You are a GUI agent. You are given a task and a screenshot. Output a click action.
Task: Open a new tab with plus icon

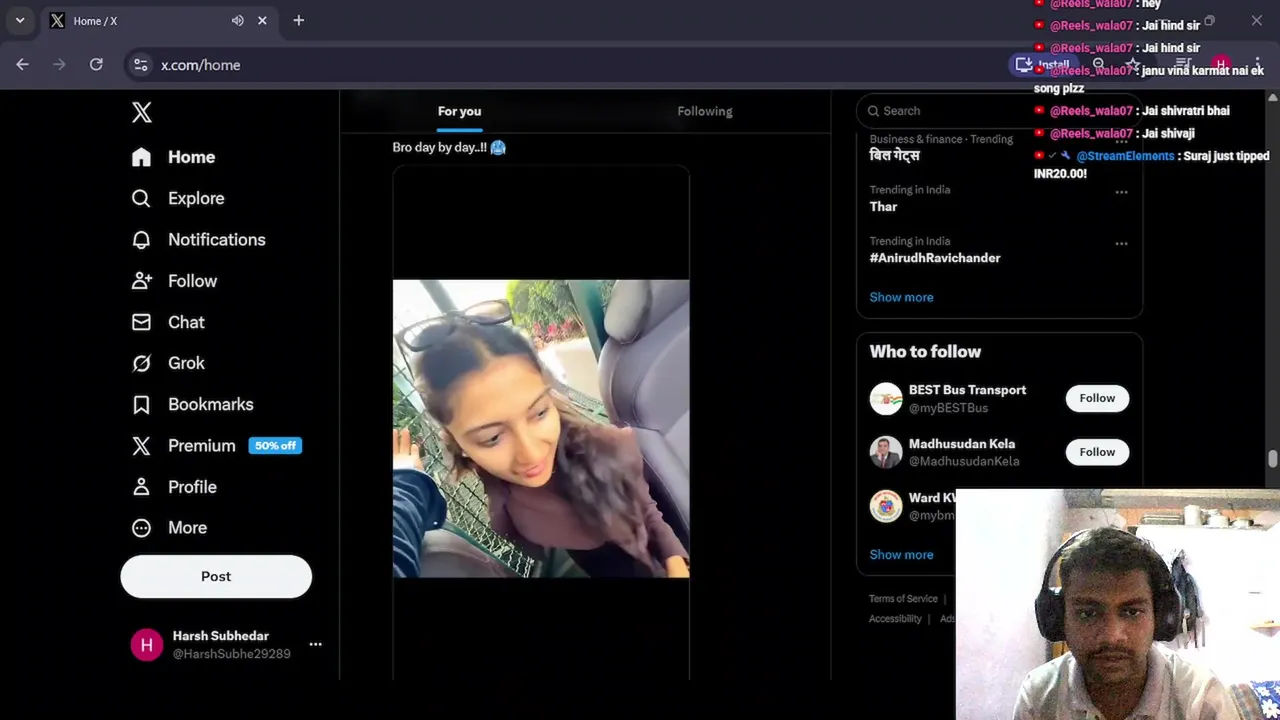point(298,20)
